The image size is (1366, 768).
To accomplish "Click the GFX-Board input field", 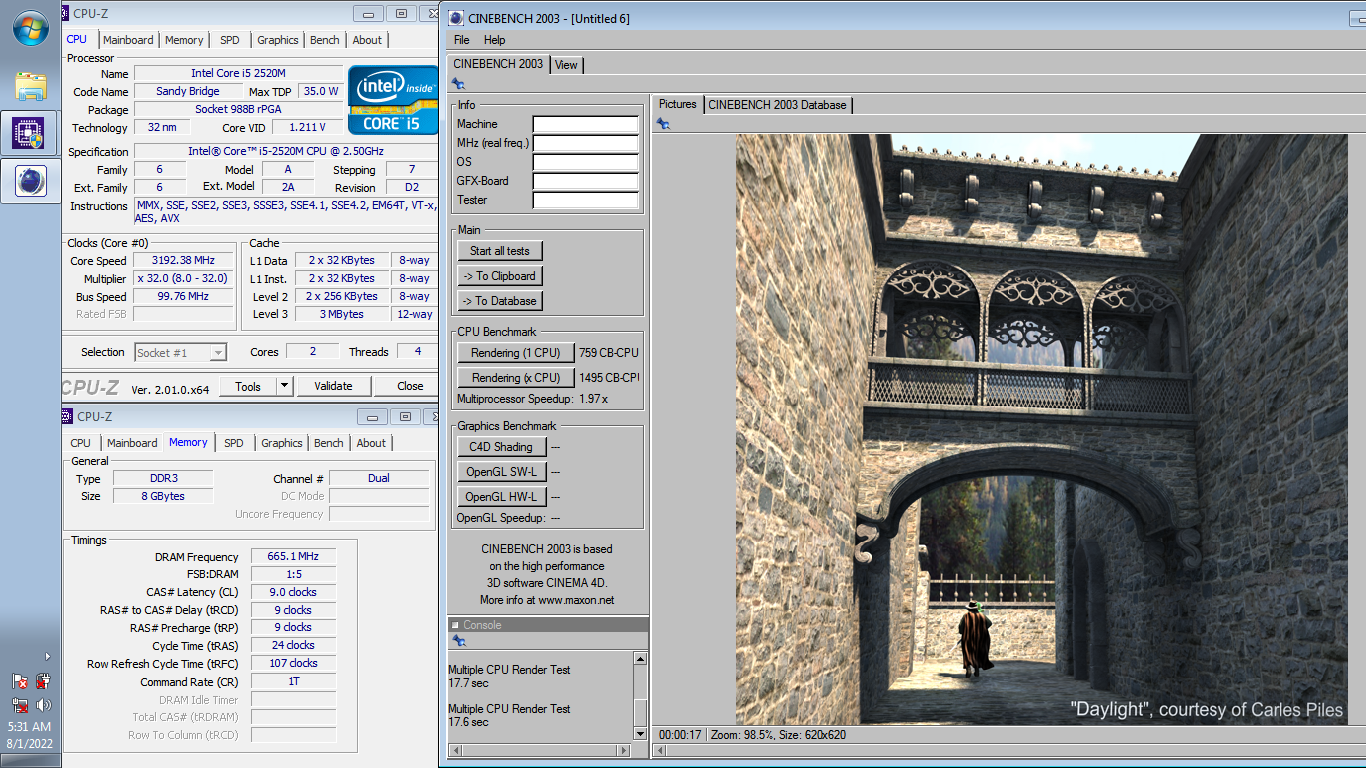I will [585, 182].
